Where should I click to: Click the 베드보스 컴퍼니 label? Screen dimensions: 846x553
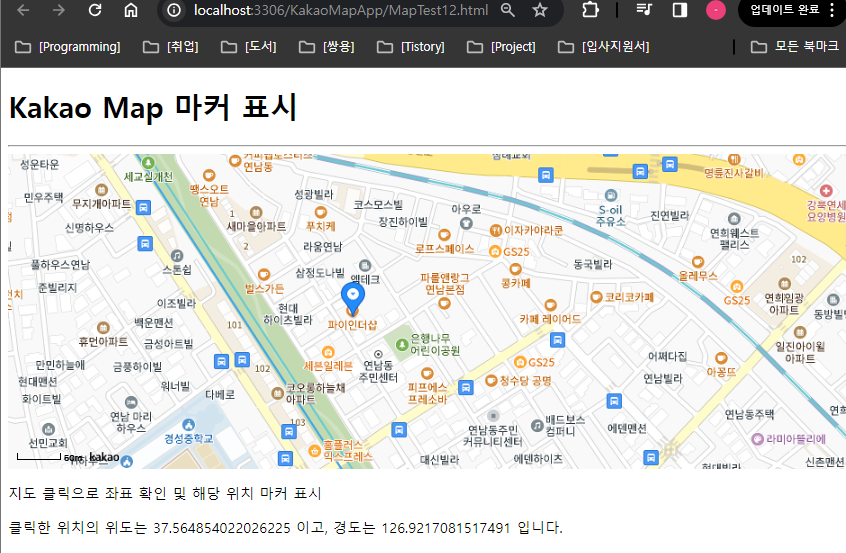pyautogui.click(x=565, y=426)
